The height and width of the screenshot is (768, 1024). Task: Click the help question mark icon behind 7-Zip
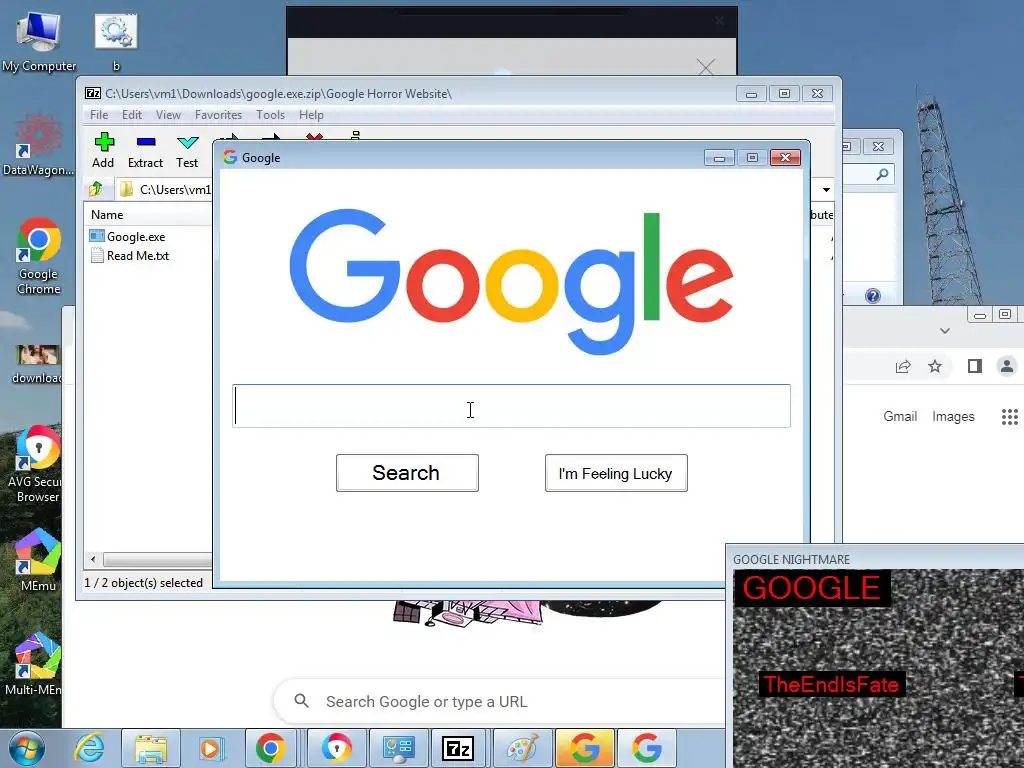pos(872,296)
